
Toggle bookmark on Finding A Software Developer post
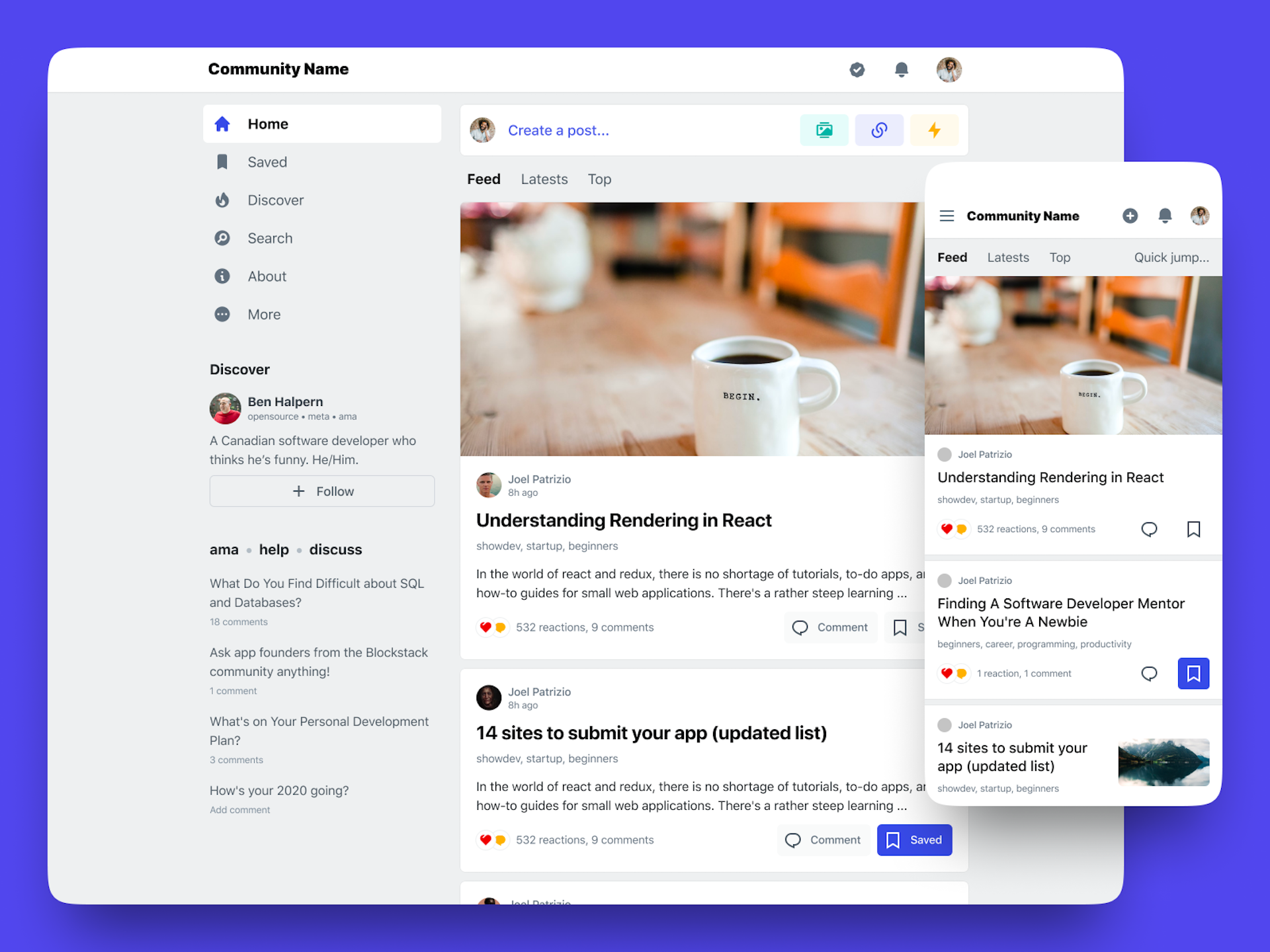1194,672
